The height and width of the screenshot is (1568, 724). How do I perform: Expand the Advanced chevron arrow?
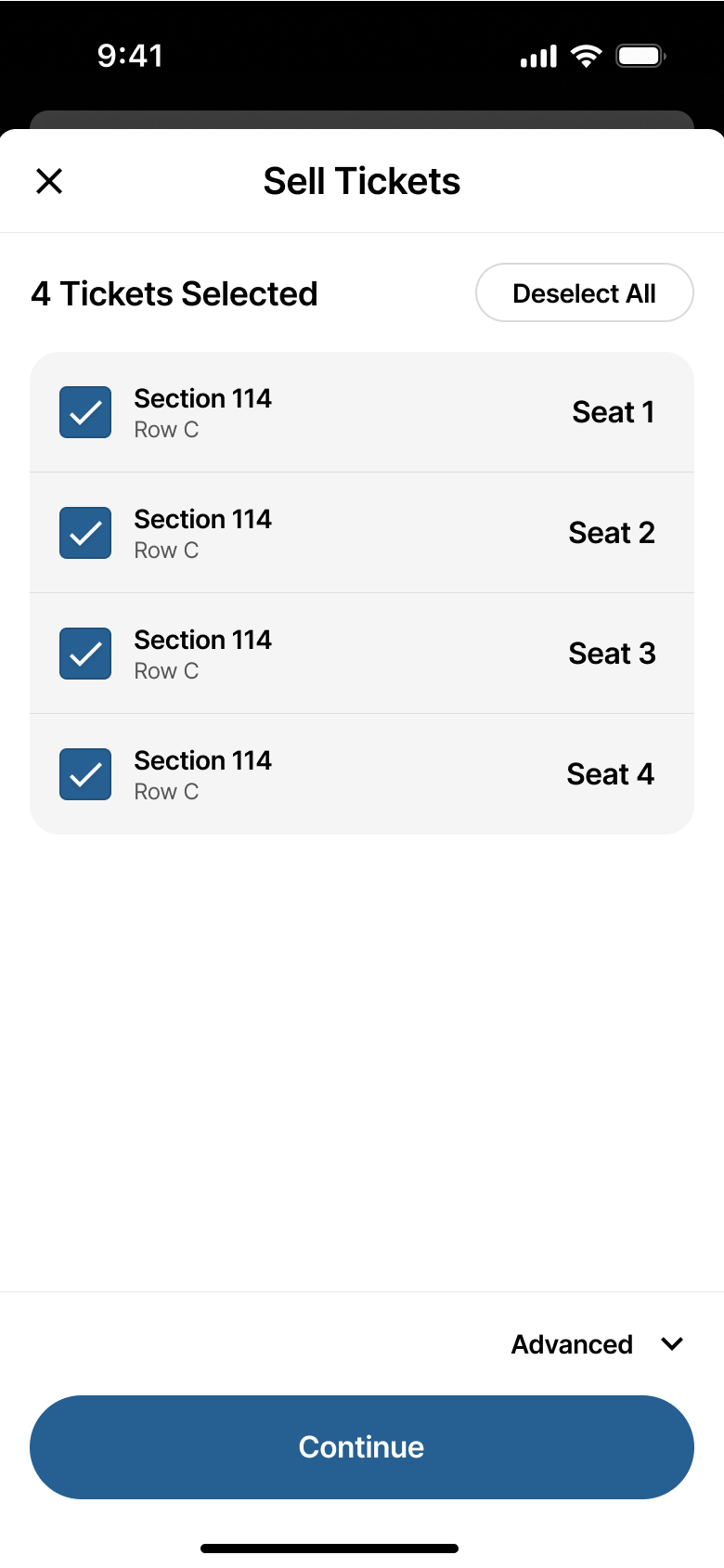point(672,1343)
